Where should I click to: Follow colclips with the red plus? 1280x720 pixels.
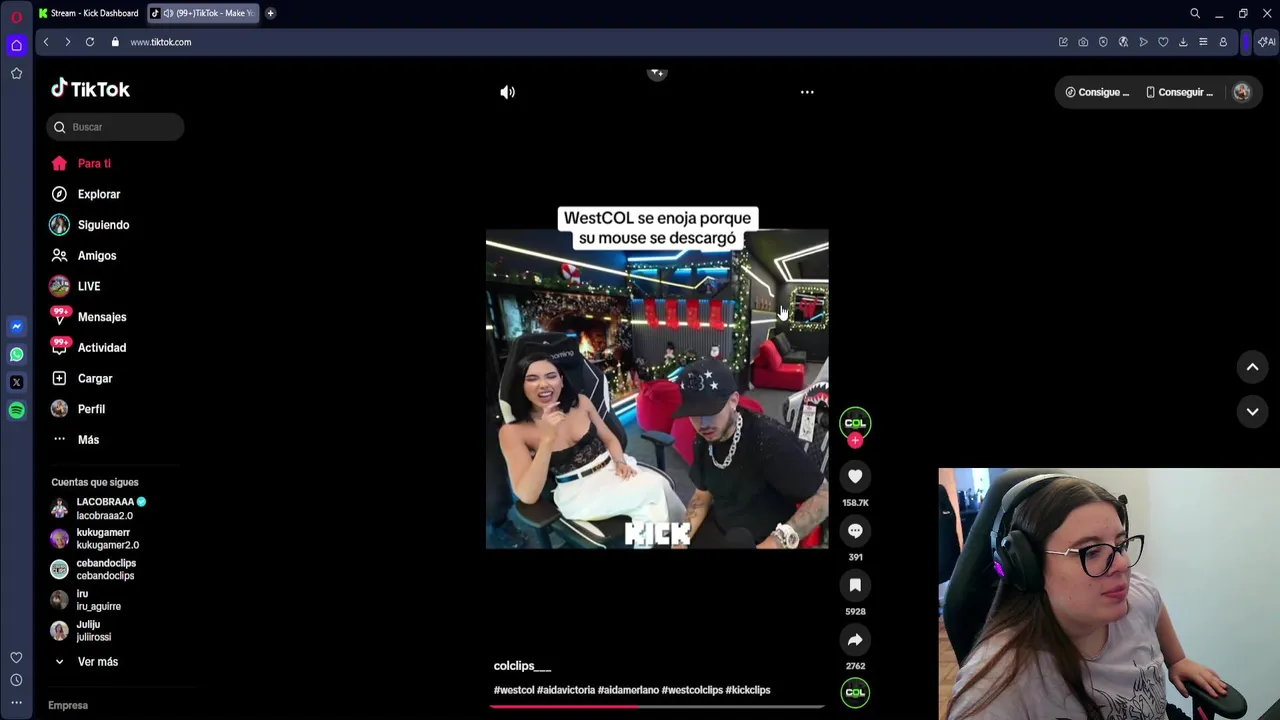pos(855,440)
